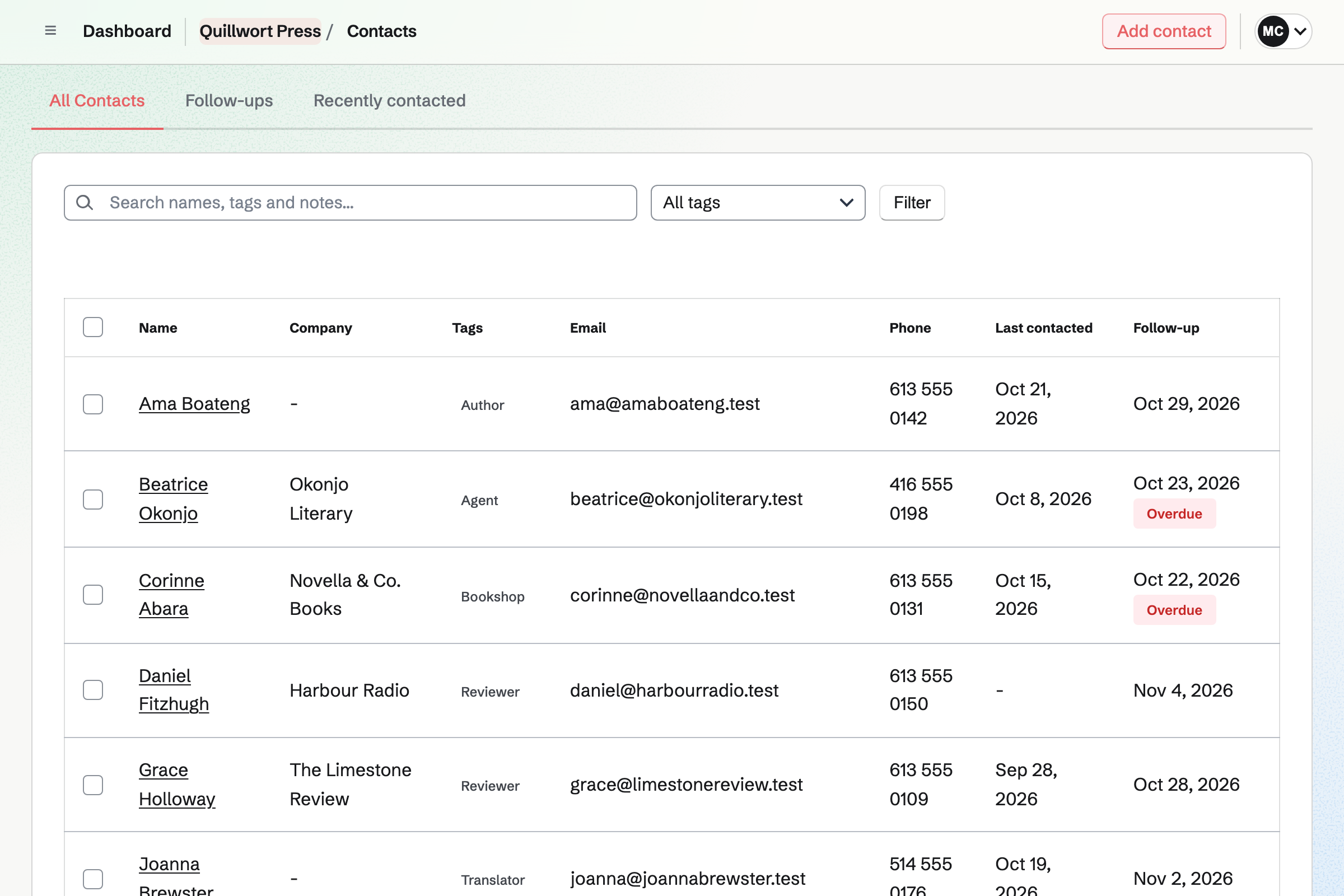
Task: Click follow-up date Nov 4, 2026
Action: (x=1183, y=690)
